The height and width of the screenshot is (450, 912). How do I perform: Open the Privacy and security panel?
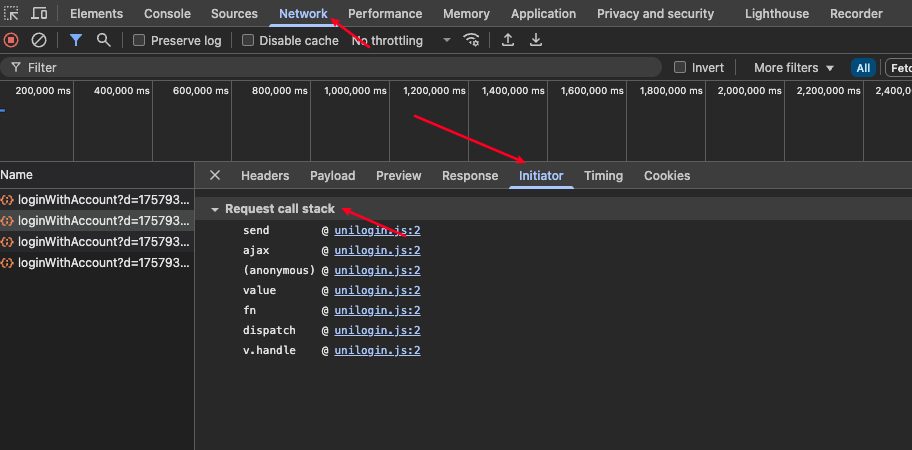(656, 13)
